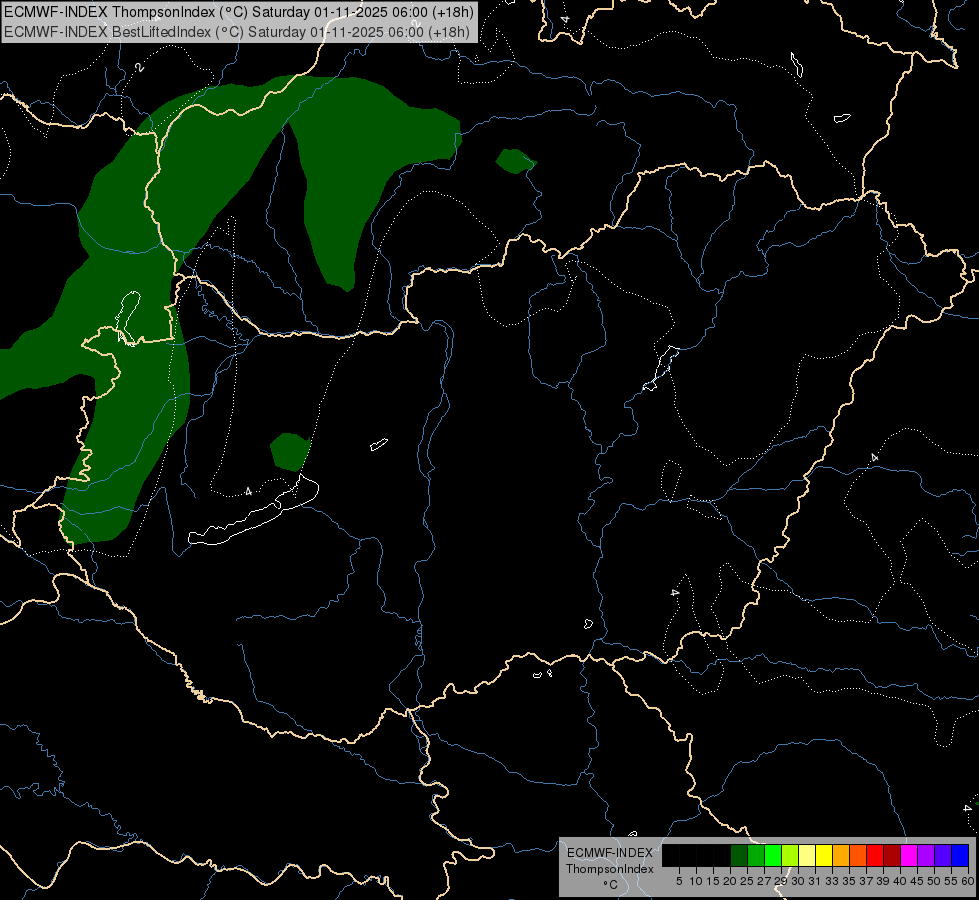Click the medium green 25–27 legend swatch

click(756, 855)
